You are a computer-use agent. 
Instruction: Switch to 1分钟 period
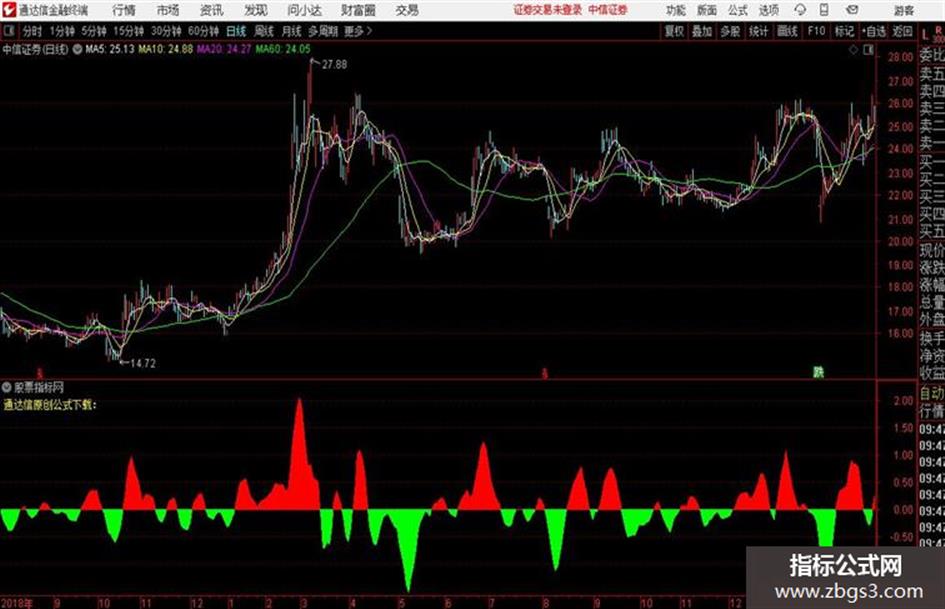point(62,31)
